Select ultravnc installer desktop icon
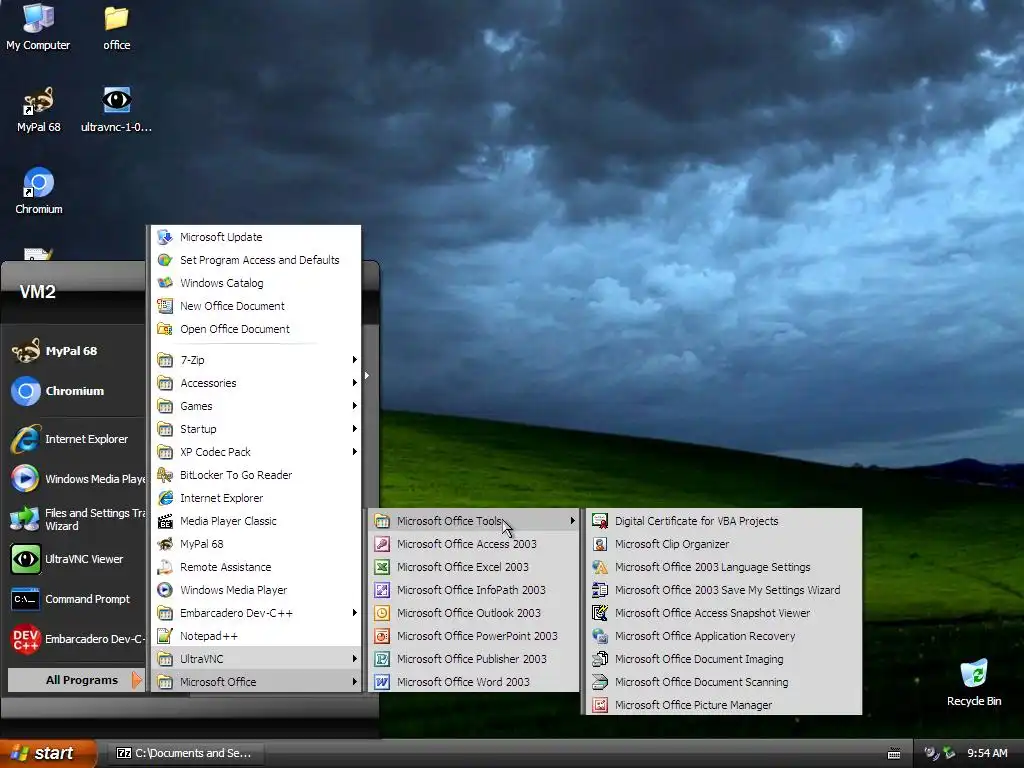The image size is (1024, 768). (x=116, y=110)
